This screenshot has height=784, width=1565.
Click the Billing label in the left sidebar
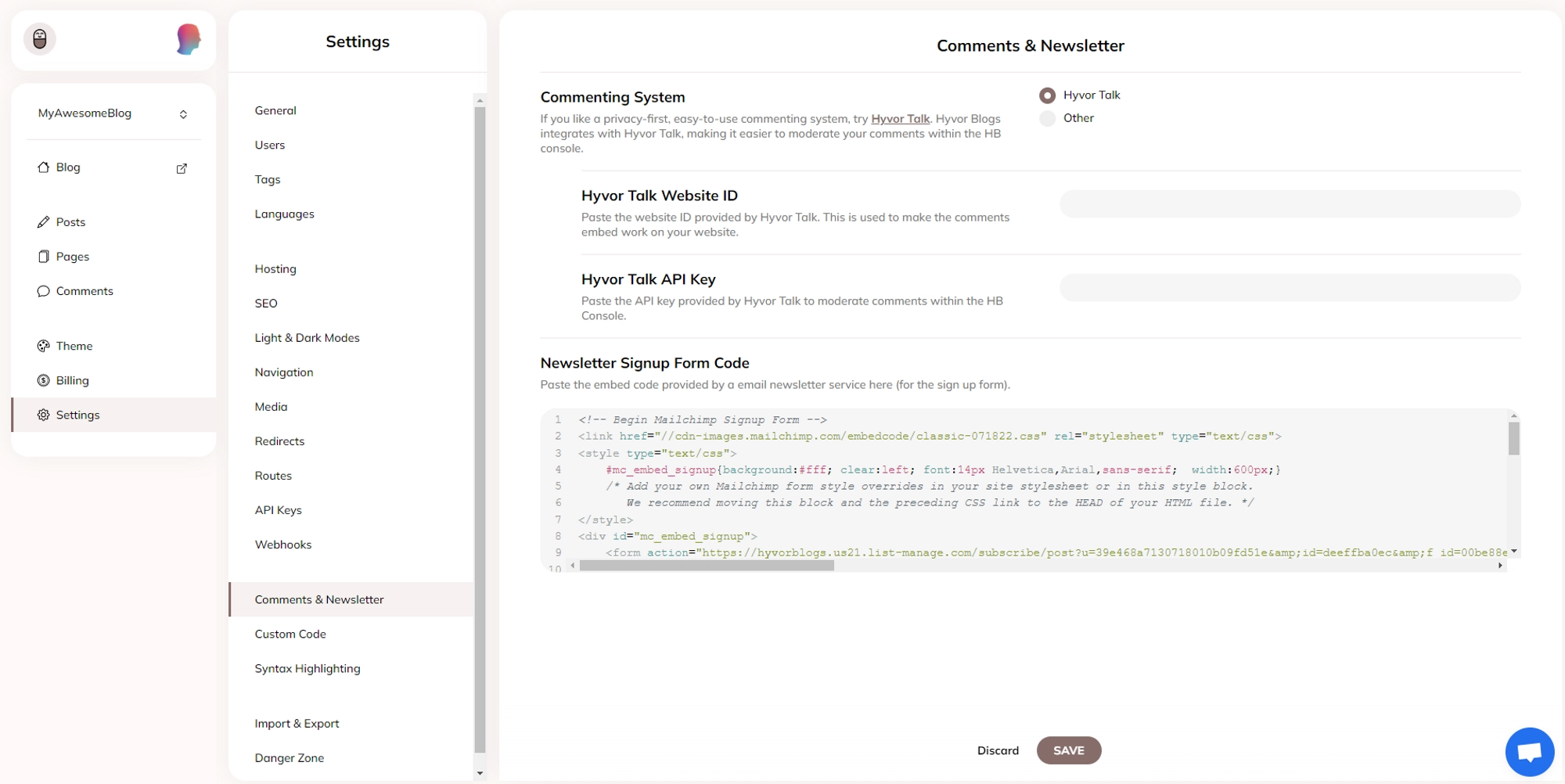(x=73, y=380)
